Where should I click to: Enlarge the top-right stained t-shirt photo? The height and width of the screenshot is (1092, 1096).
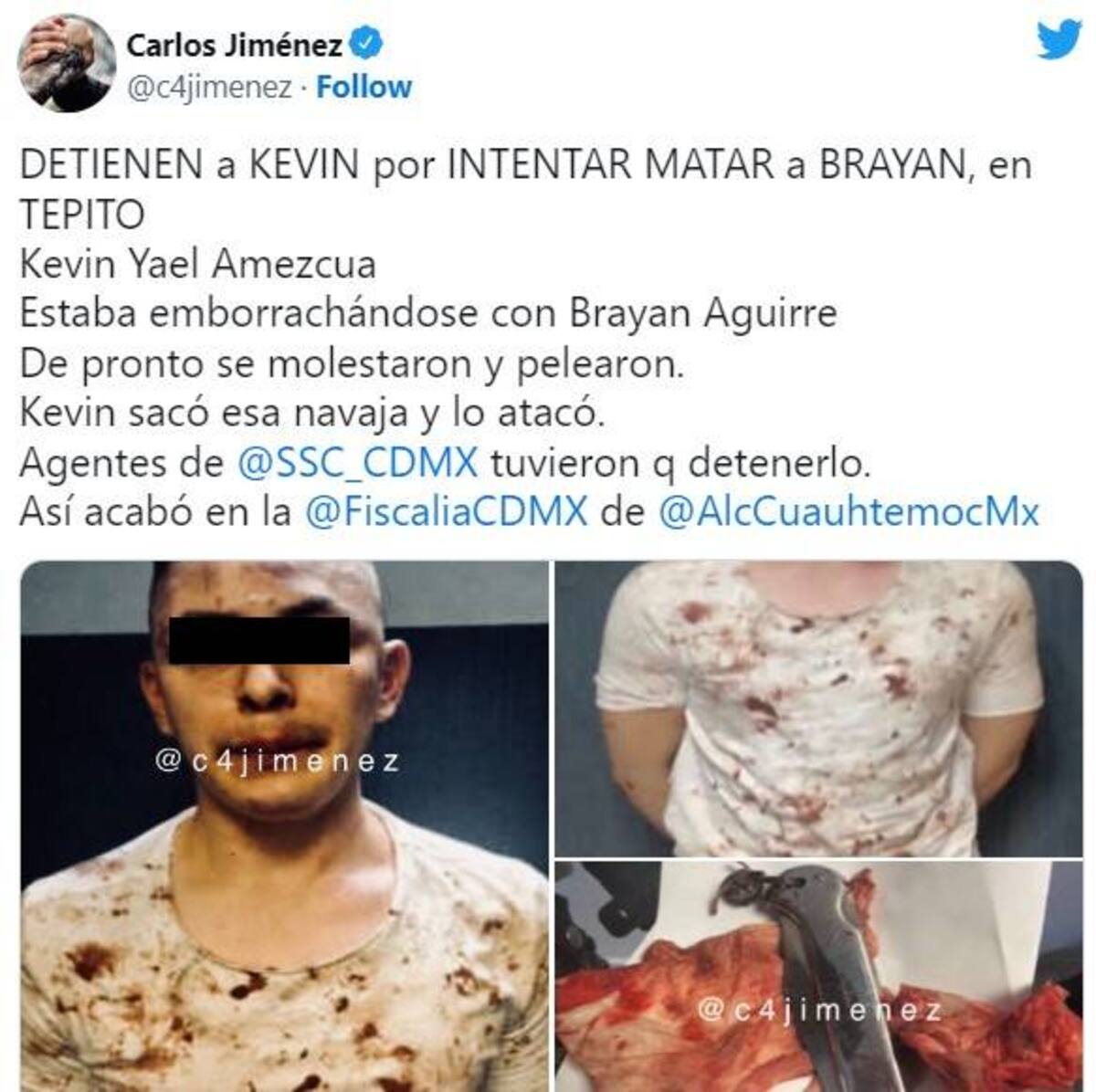(x=818, y=709)
